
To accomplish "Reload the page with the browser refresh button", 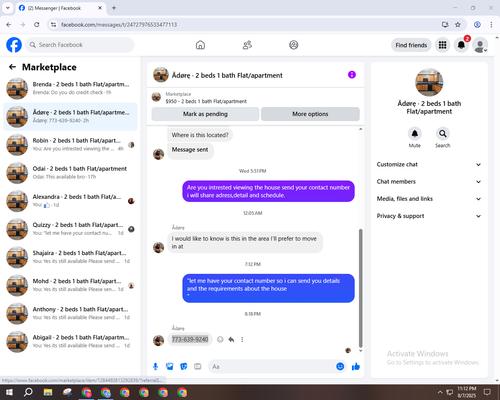I will tap(37, 24).
